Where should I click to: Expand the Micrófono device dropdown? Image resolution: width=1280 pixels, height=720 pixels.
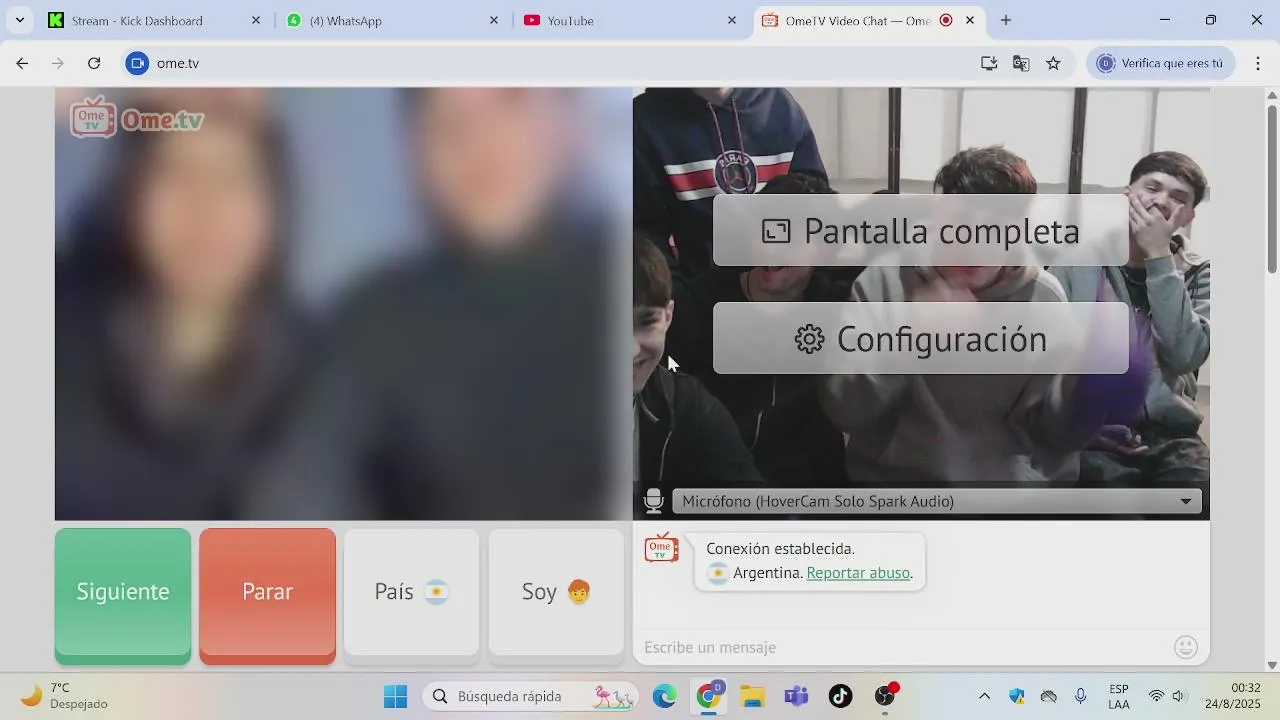coord(937,501)
